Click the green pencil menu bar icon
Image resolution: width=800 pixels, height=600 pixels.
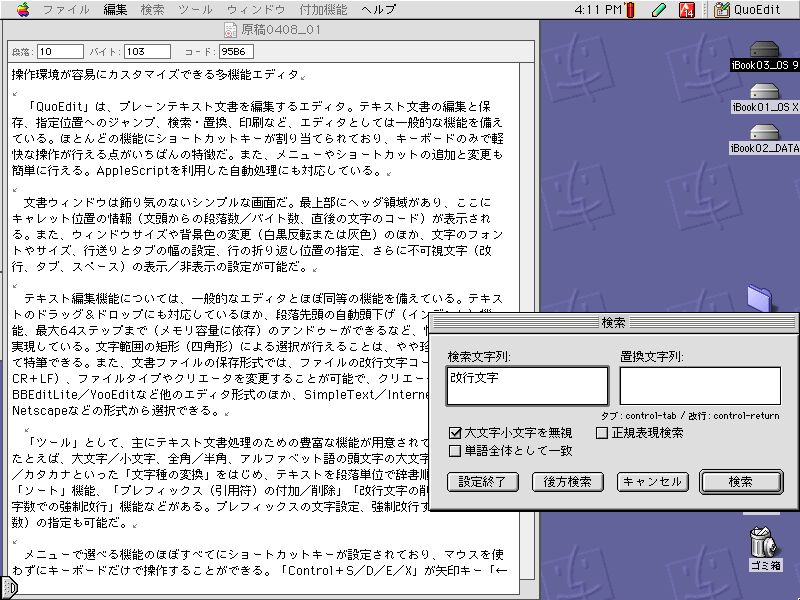point(658,10)
